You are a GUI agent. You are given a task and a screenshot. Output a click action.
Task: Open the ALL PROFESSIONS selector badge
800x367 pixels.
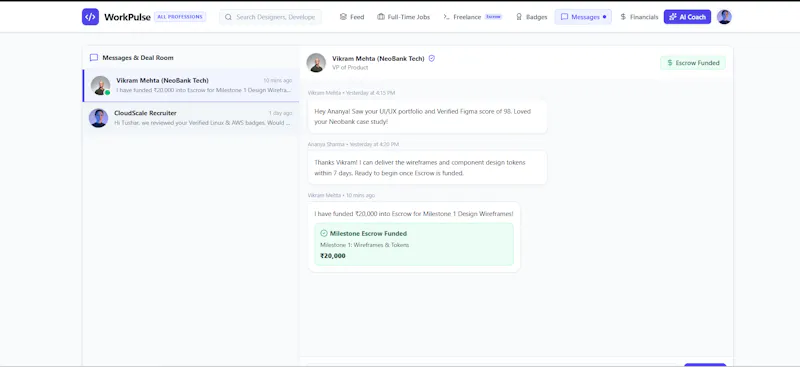(x=180, y=17)
